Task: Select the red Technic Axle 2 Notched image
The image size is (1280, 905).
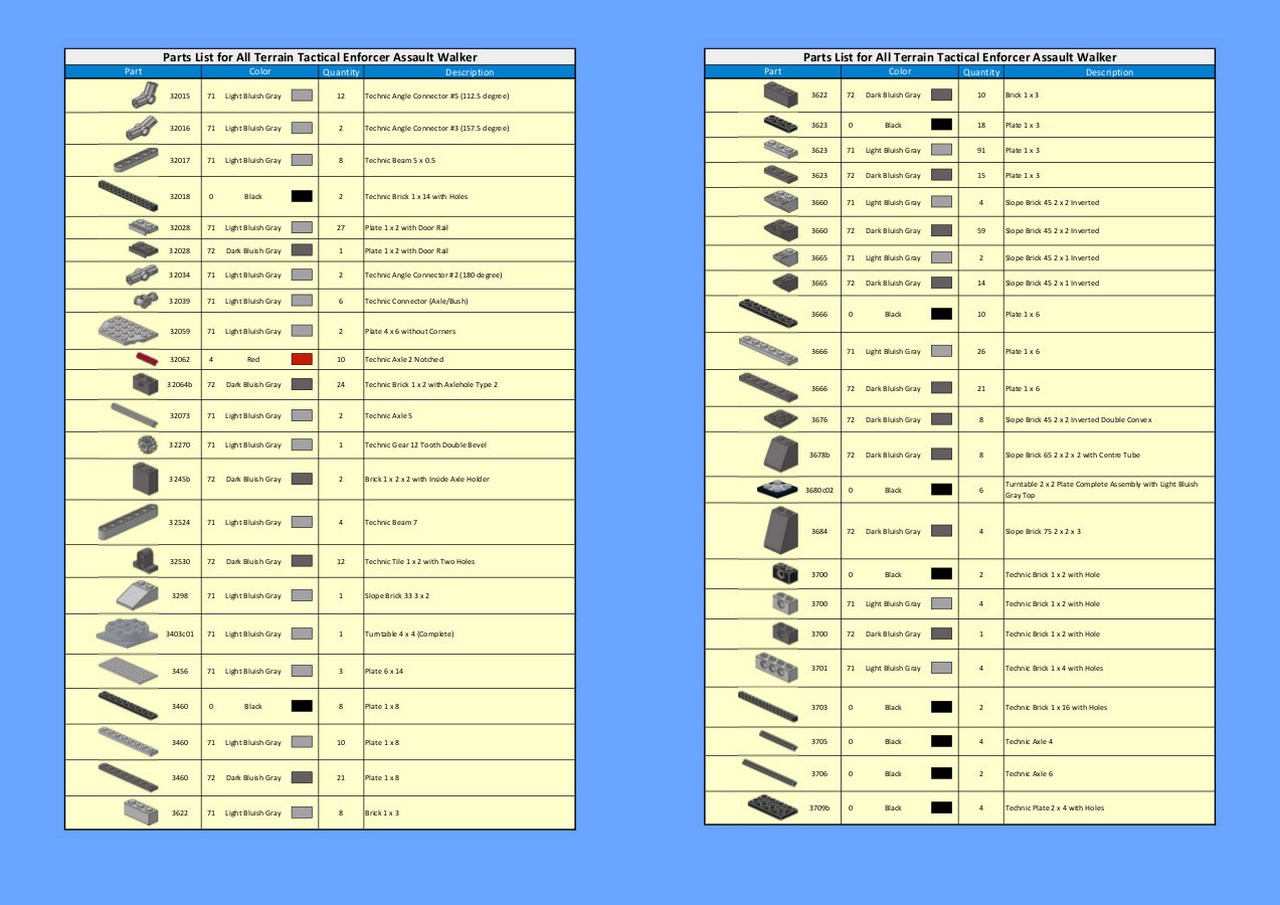Action: pos(147,358)
